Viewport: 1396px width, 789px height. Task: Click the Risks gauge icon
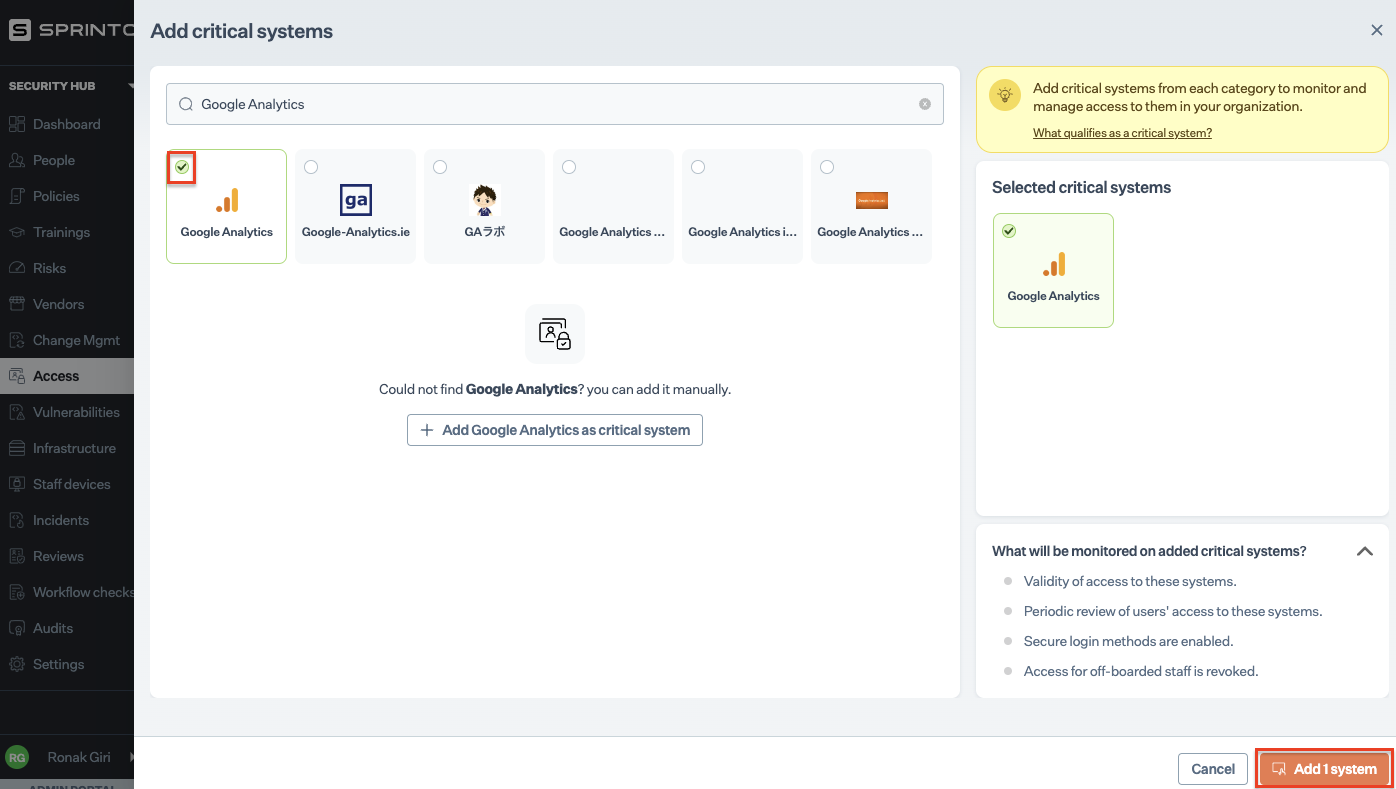point(16,268)
